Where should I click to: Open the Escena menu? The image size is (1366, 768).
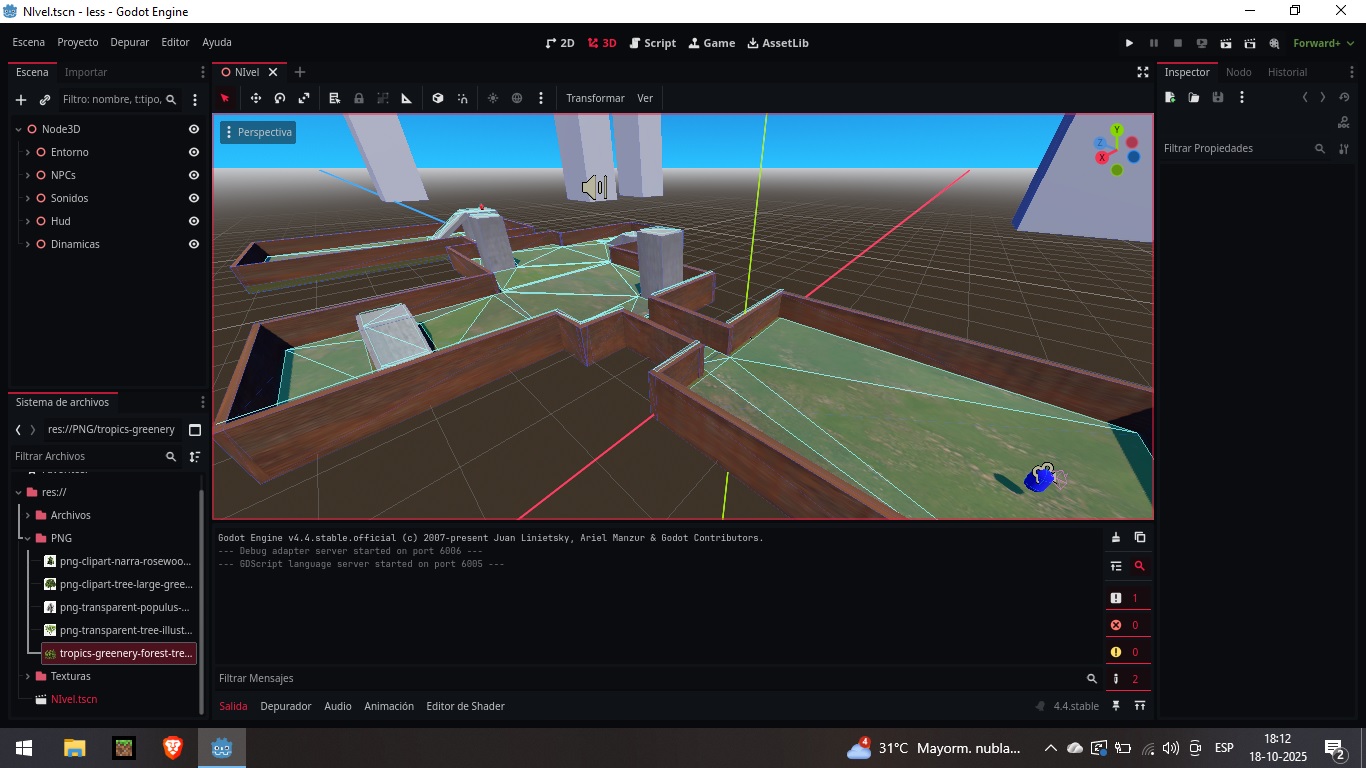click(x=29, y=43)
